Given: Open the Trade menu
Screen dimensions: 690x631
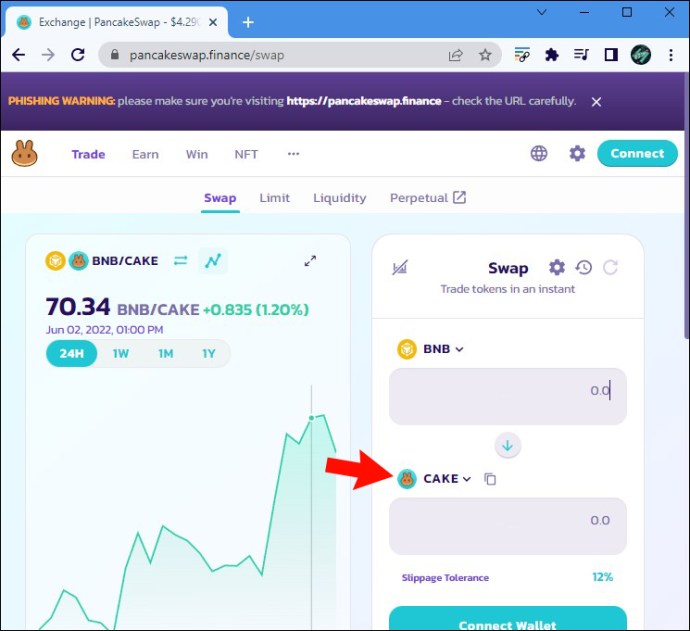Looking at the screenshot, I should [88, 154].
